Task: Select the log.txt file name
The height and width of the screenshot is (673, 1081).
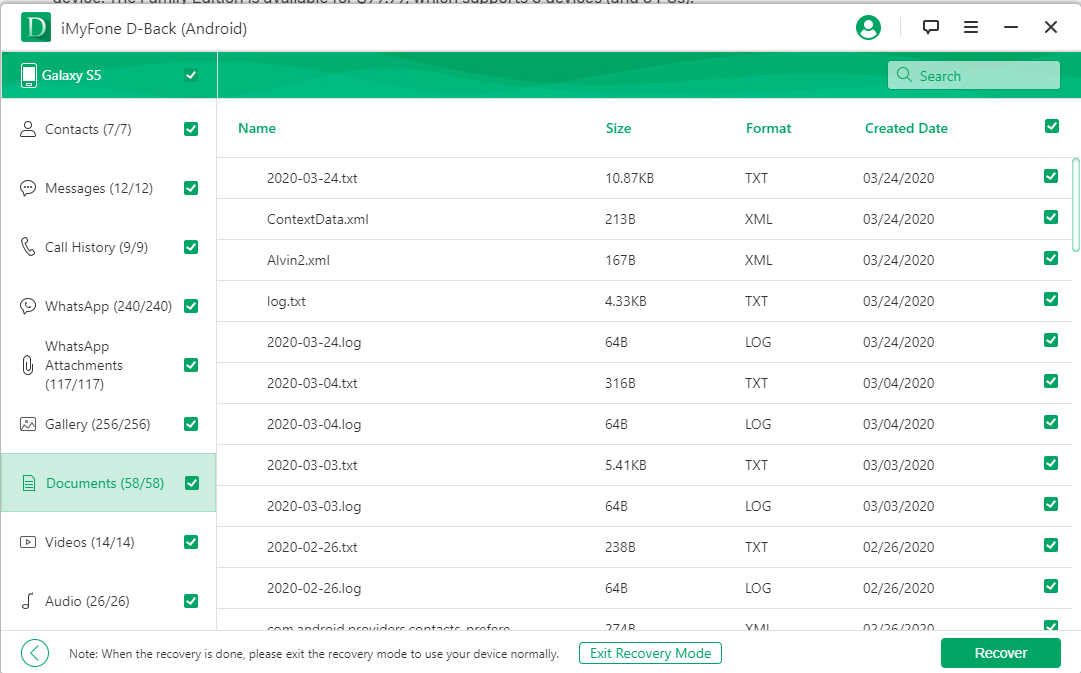Action: point(286,301)
